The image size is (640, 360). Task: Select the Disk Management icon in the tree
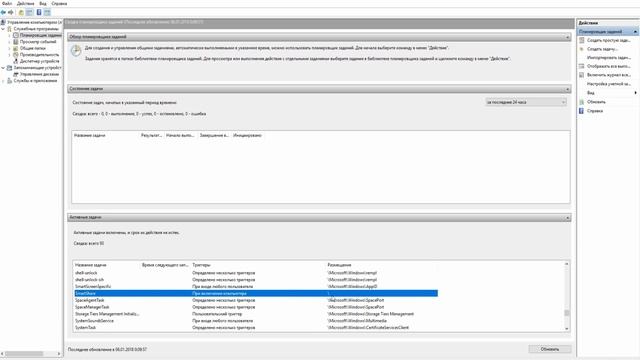[16, 74]
